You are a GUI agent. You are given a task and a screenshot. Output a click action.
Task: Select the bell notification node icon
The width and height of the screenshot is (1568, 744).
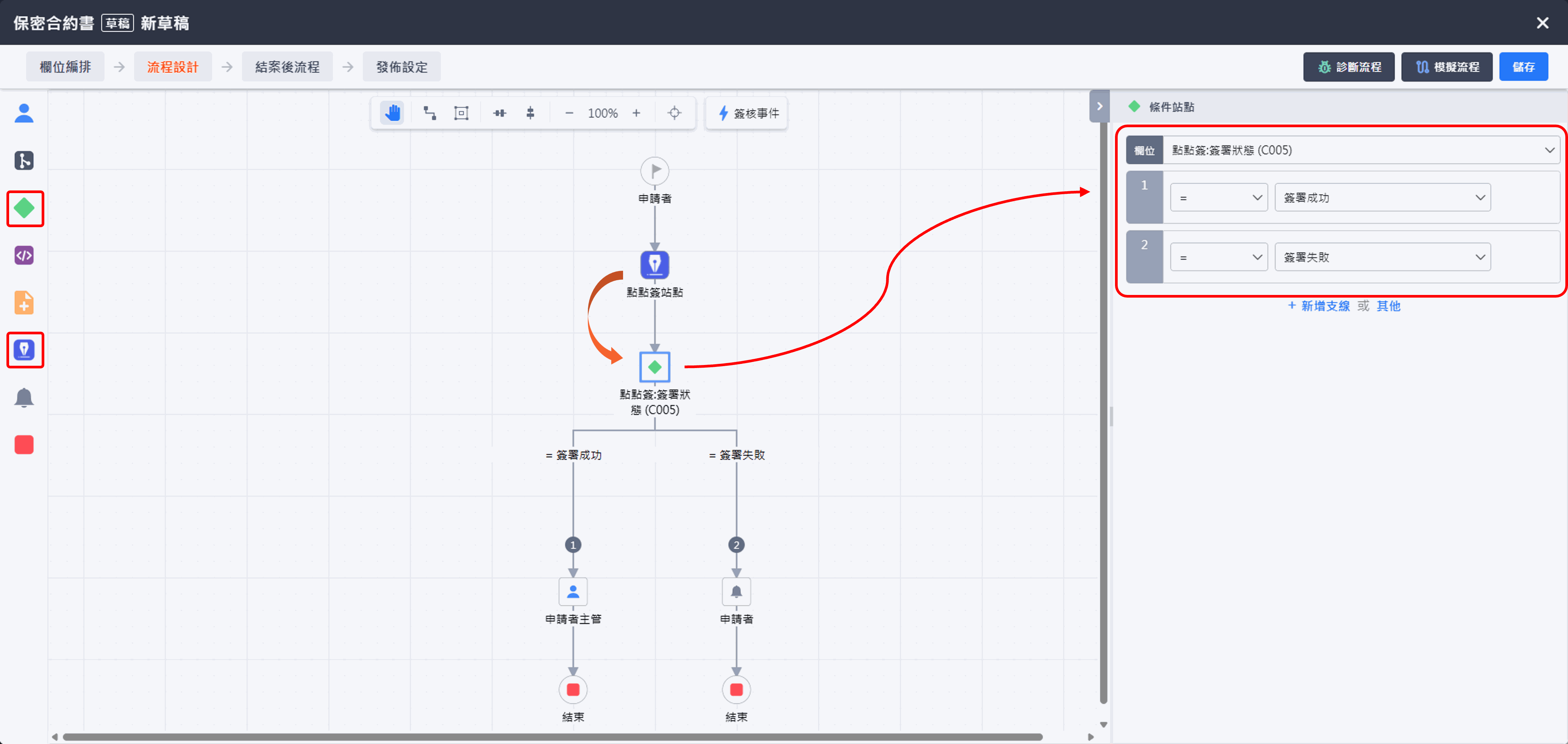(24, 397)
